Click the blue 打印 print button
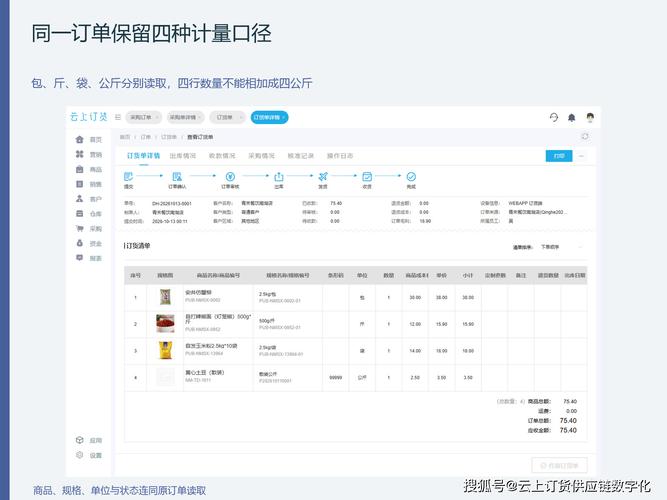The width and height of the screenshot is (667, 500). pos(559,156)
